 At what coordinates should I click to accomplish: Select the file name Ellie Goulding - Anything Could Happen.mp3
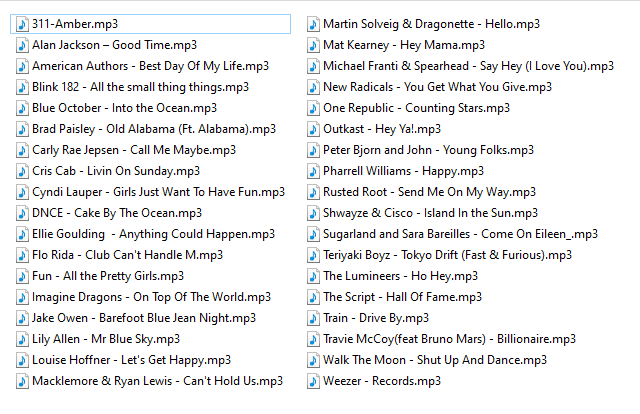[153, 234]
